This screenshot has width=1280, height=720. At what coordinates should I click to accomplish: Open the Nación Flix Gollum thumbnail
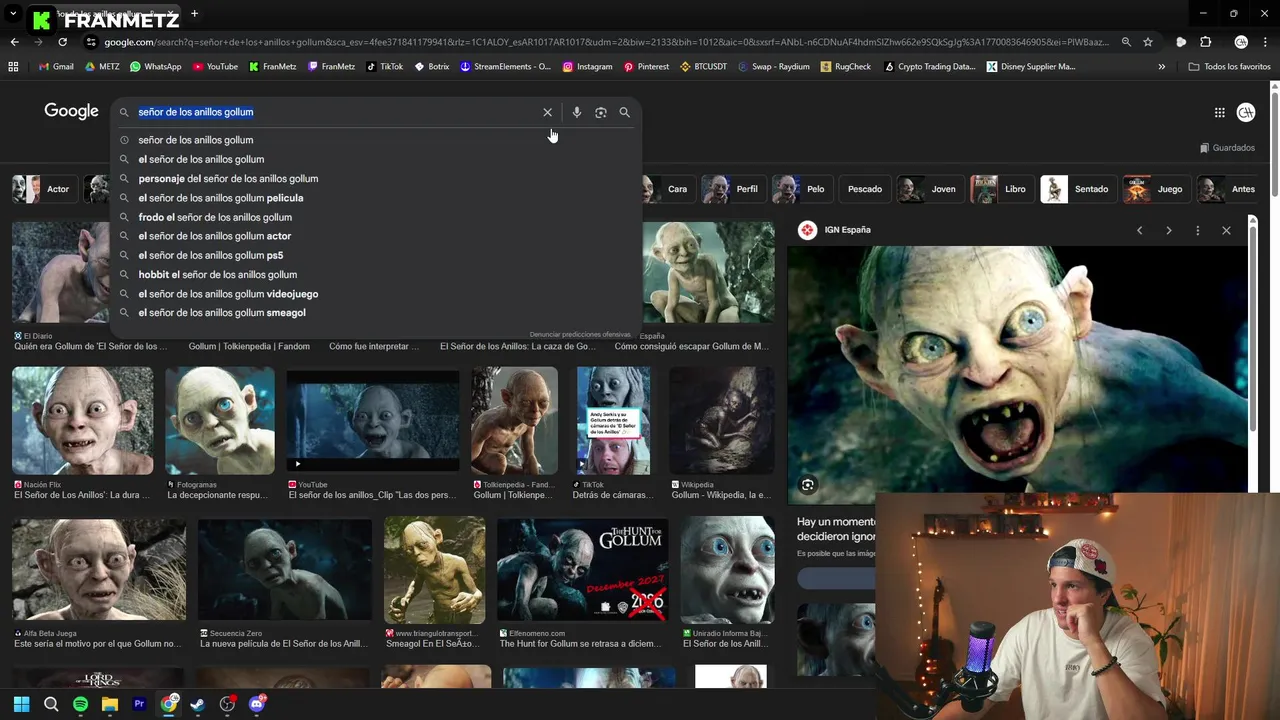click(82, 421)
